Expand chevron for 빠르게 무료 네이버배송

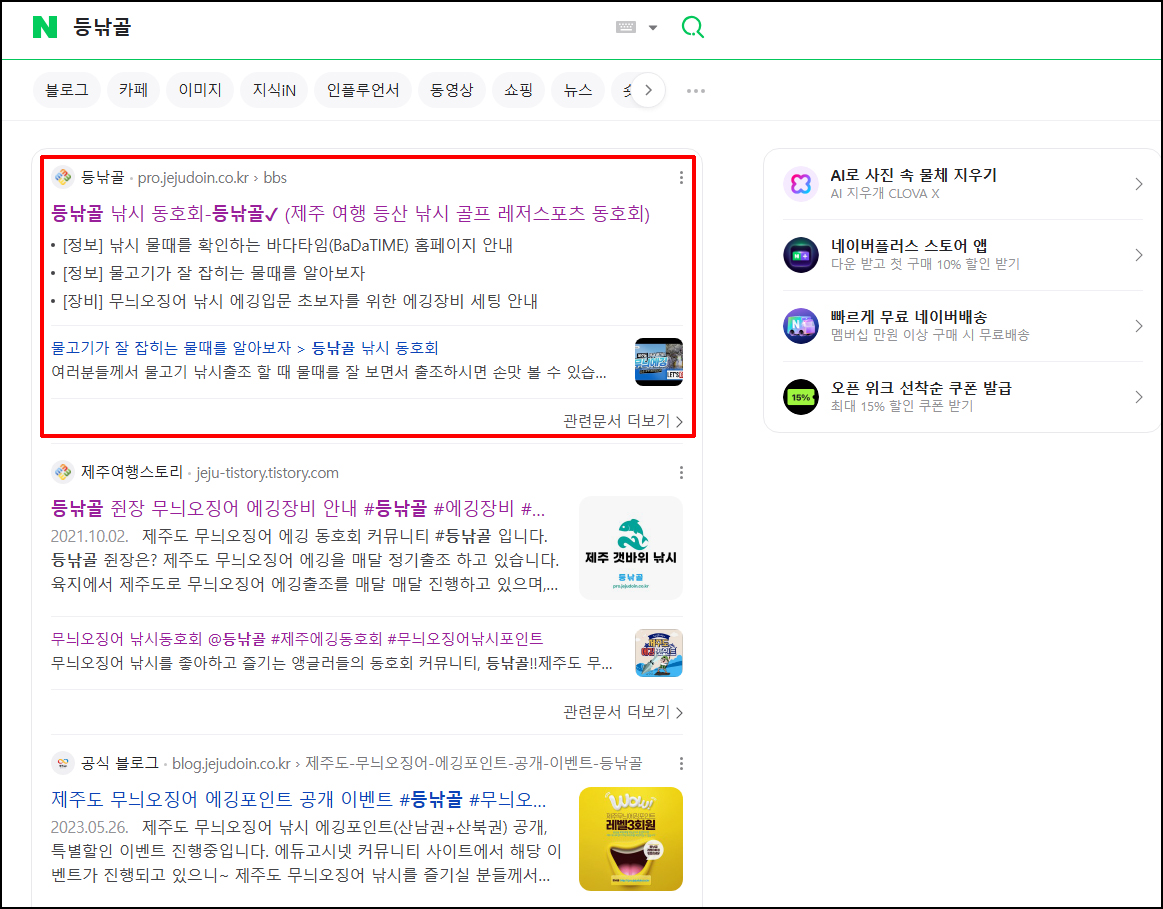pos(1139,326)
